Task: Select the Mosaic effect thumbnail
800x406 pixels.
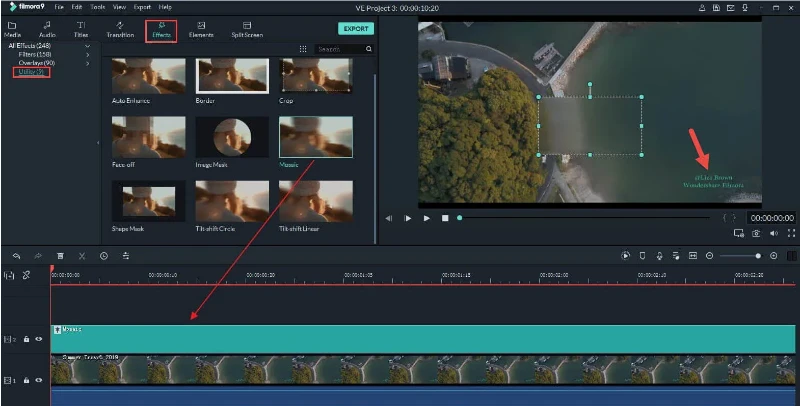Action: [316, 137]
